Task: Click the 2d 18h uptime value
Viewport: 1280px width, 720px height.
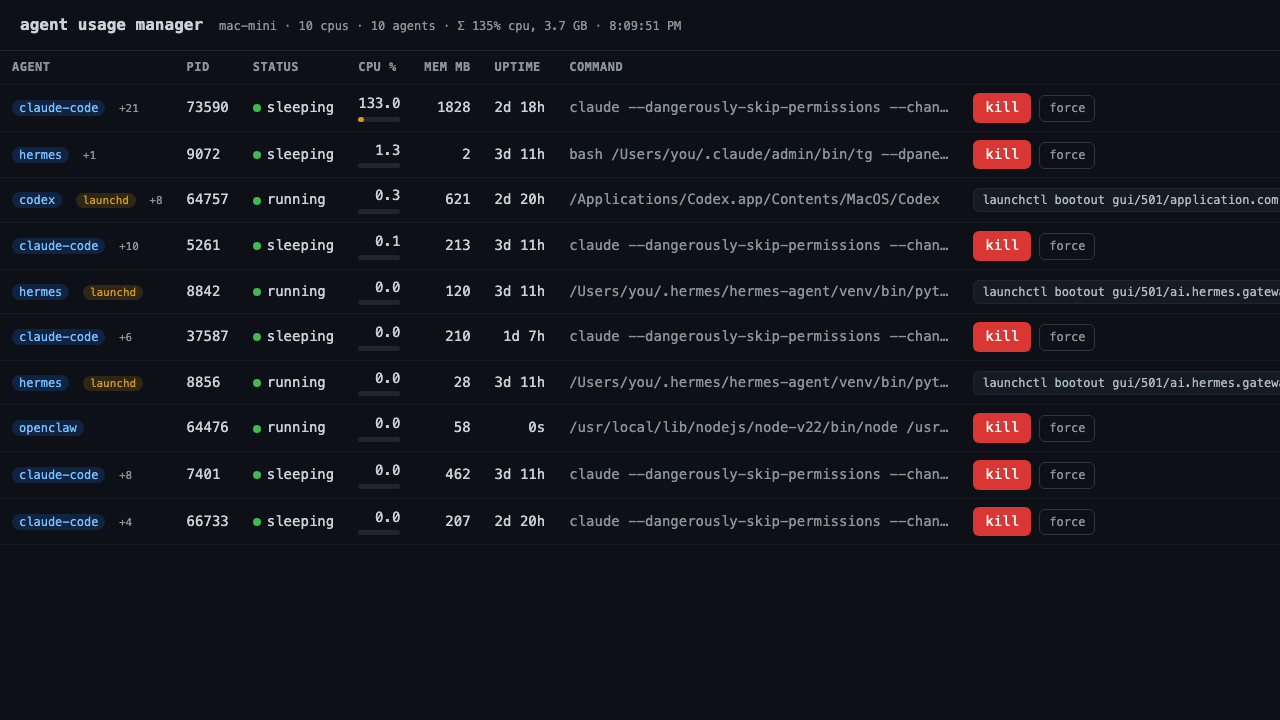Action: click(x=520, y=107)
